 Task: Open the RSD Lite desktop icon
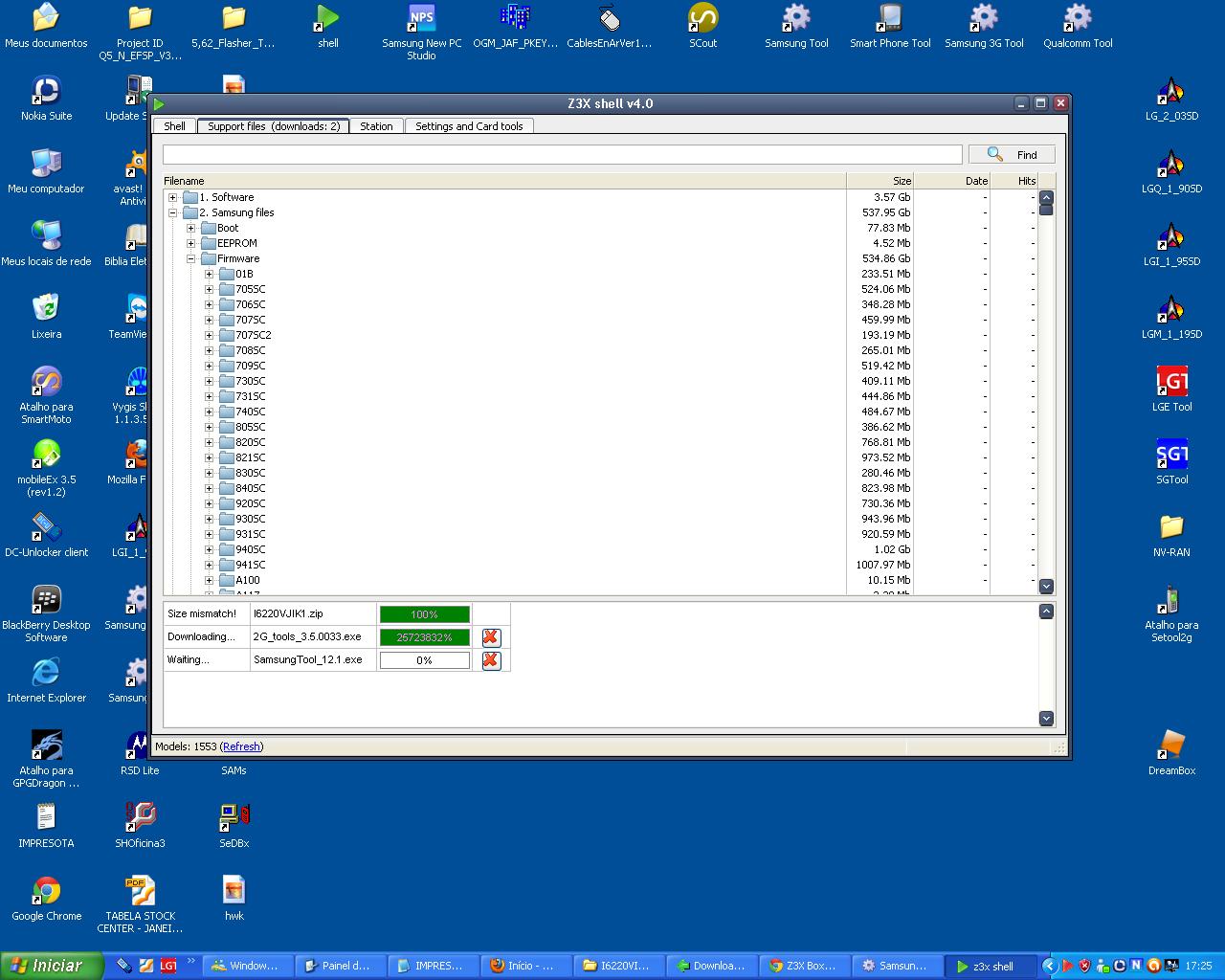tap(140, 753)
